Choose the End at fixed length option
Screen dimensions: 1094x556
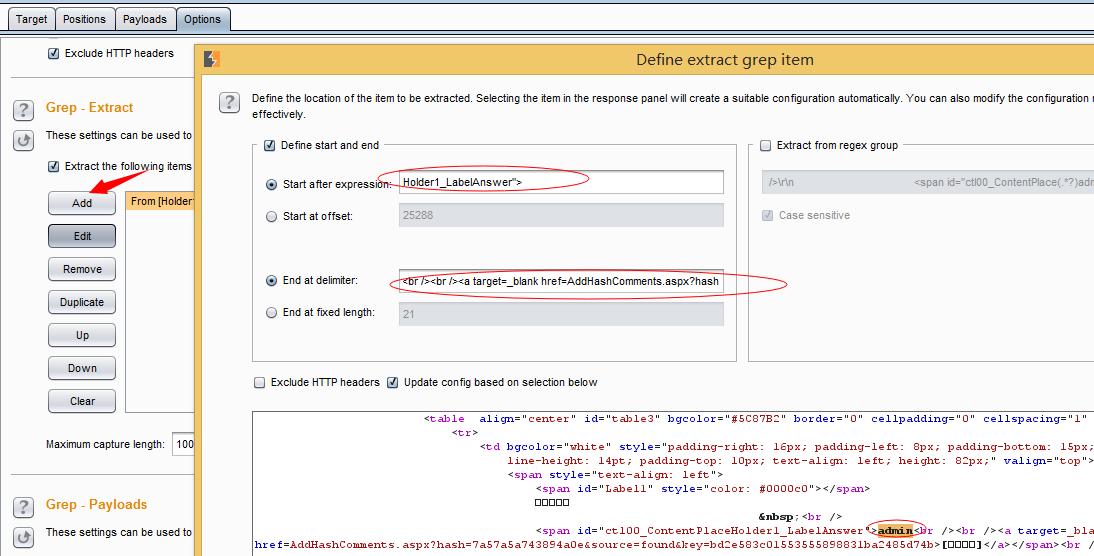272,312
